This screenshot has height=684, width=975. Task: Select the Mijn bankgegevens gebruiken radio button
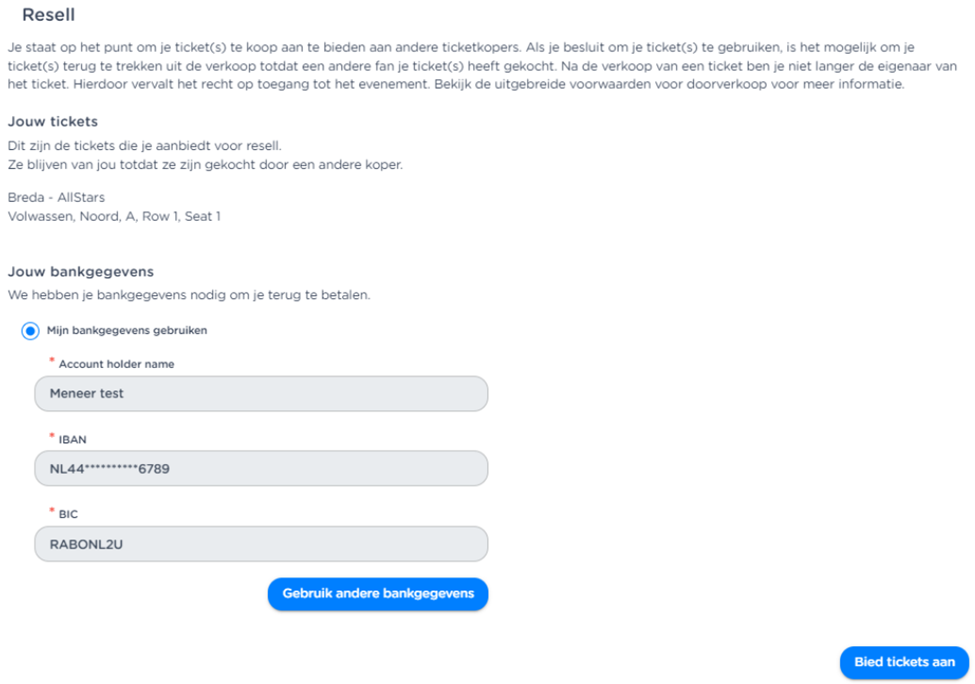coord(30,331)
